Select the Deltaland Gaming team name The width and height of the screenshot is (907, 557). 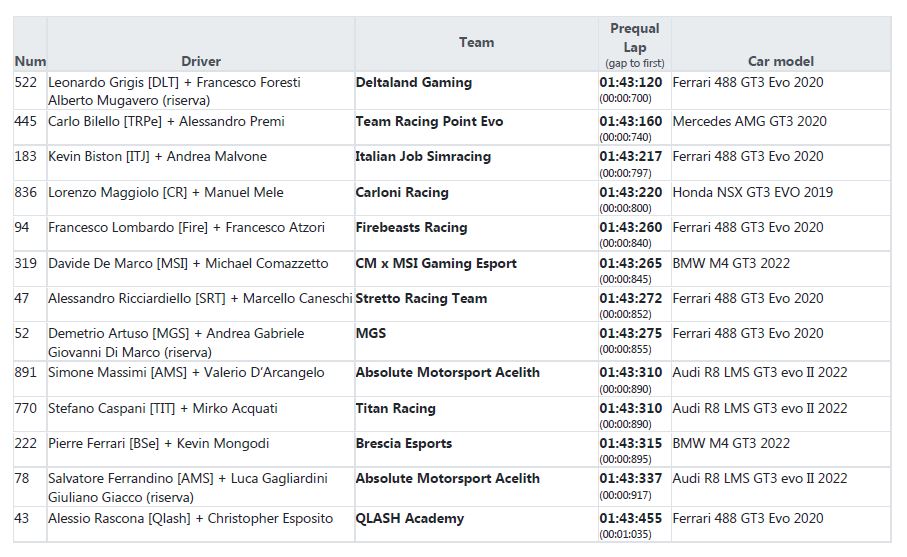click(x=414, y=83)
